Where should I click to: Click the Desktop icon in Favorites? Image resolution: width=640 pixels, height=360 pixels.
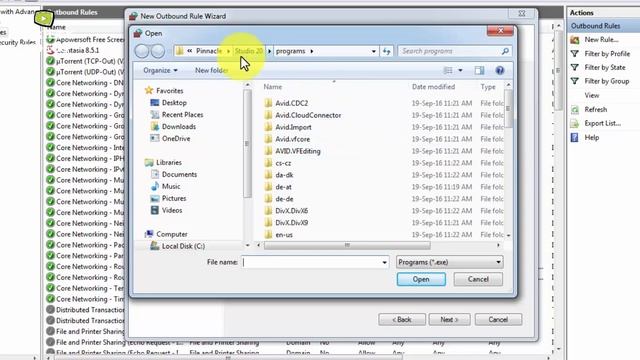pos(155,102)
